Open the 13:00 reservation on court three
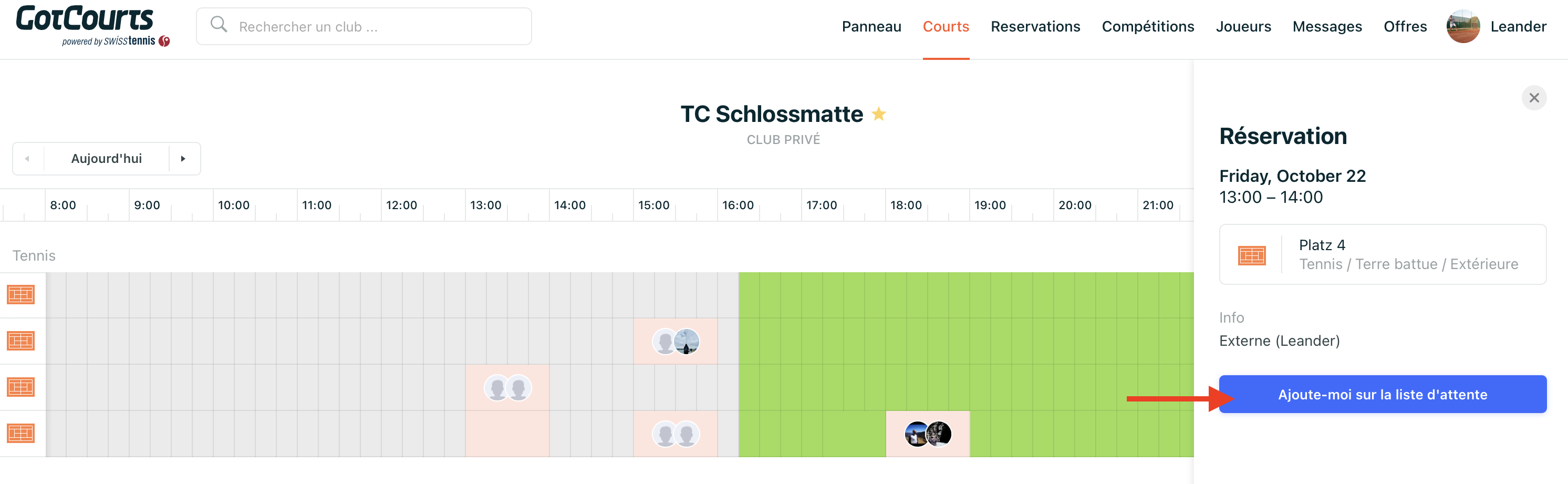 click(x=507, y=388)
